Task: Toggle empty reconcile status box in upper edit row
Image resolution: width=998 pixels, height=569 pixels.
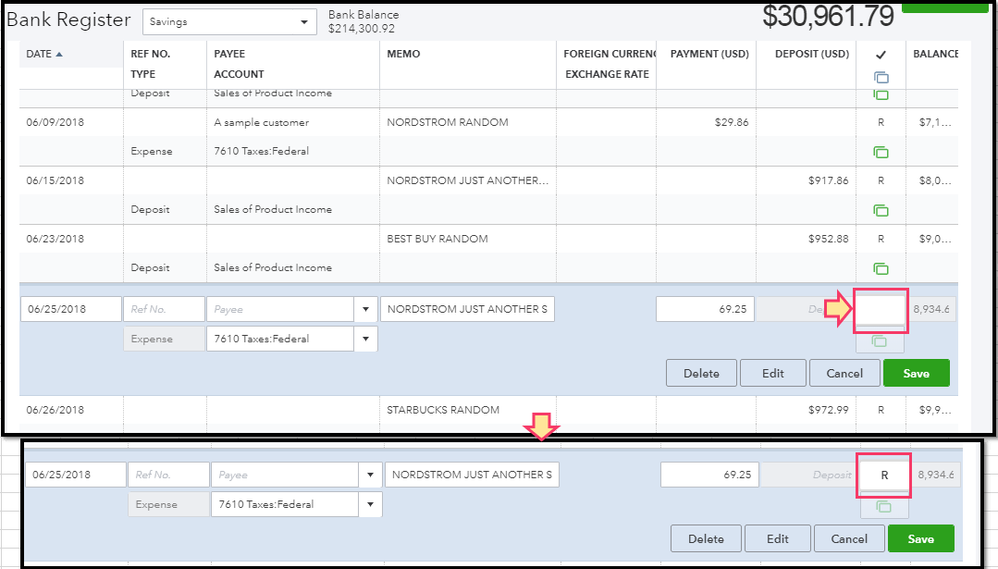Action: [x=881, y=310]
